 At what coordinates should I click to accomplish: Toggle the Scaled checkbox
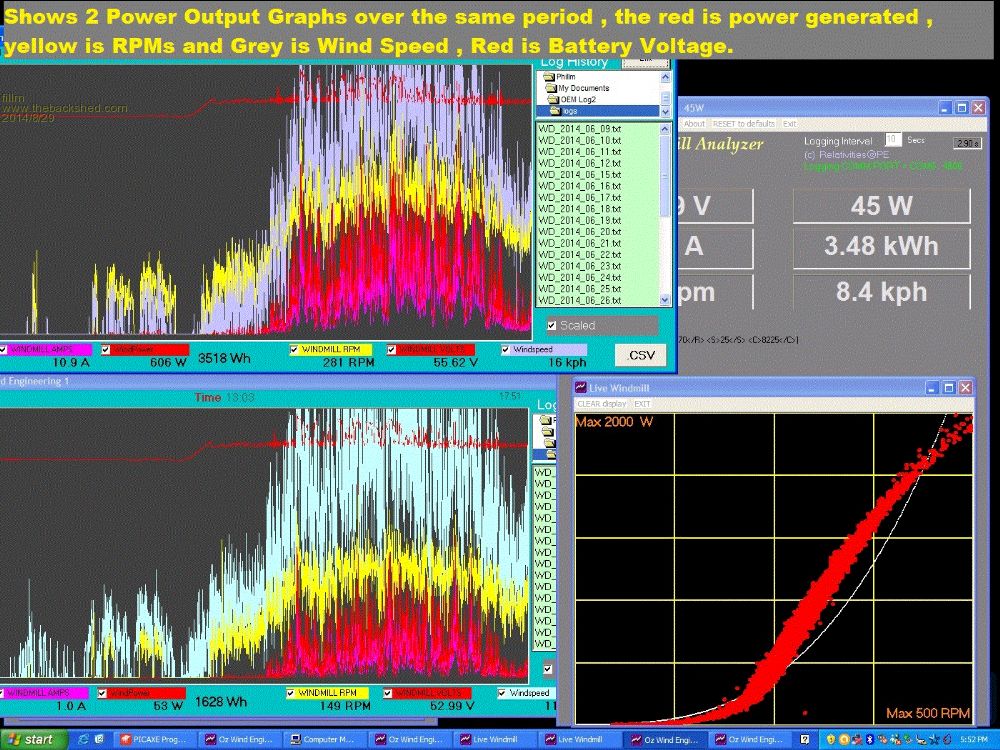click(x=552, y=325)
